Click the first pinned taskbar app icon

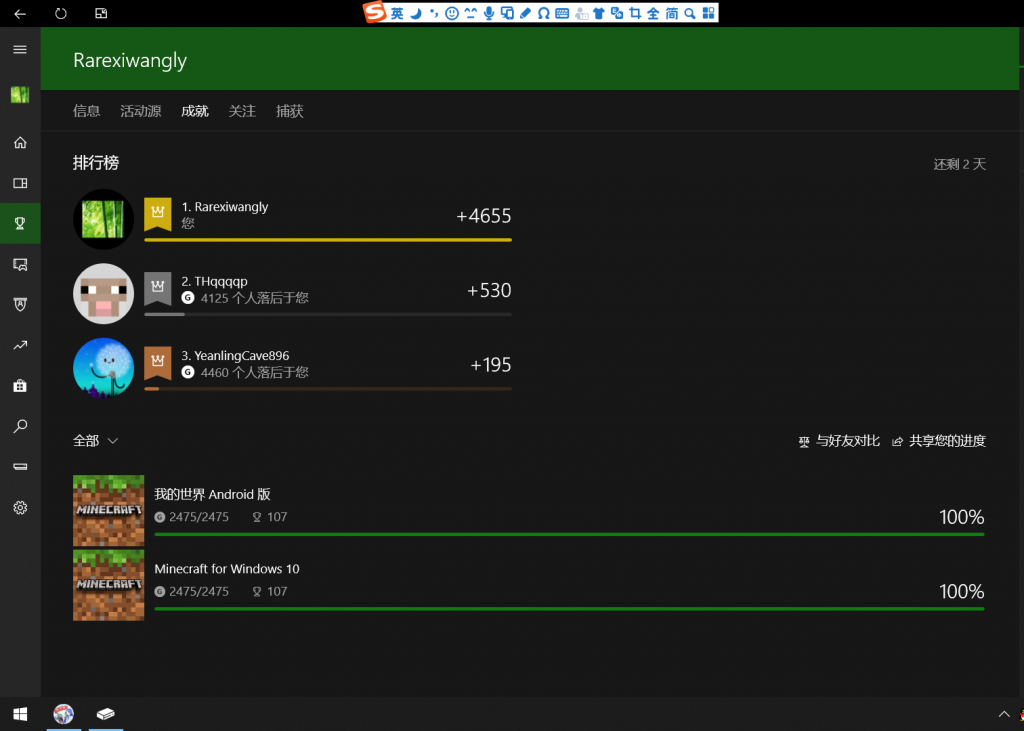click(x=63, y=714)
